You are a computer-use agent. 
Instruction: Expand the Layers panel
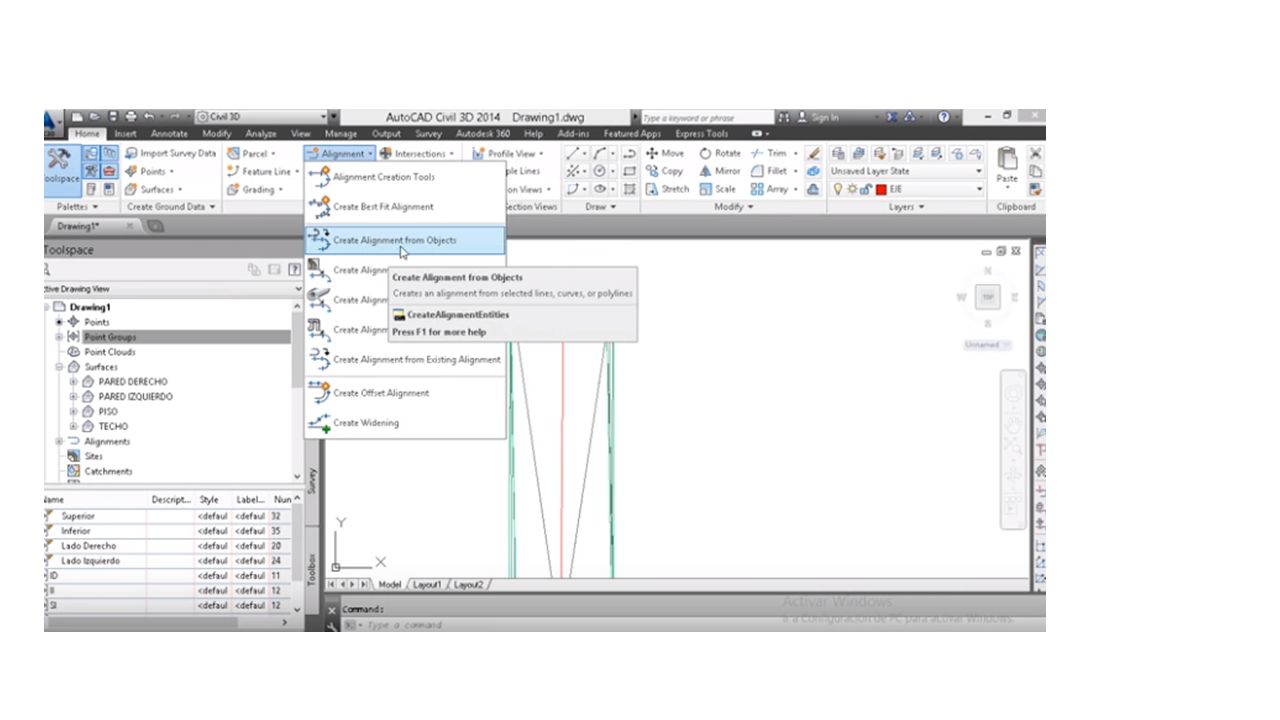(907, 207)
